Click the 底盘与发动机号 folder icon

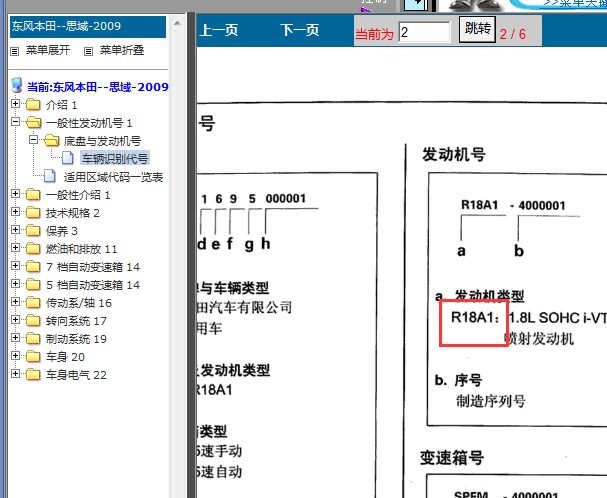pos(51,141)
